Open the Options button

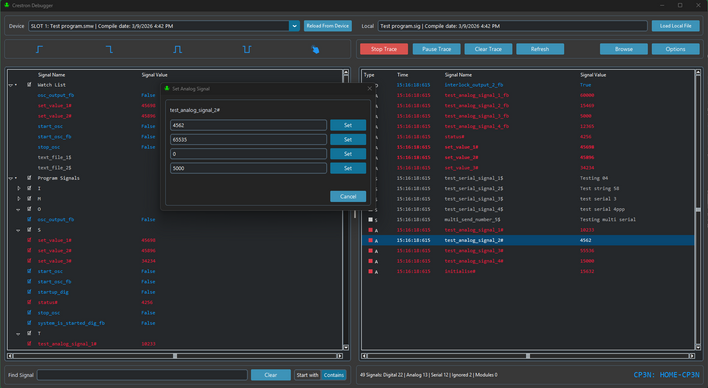(x=675, y=49)
